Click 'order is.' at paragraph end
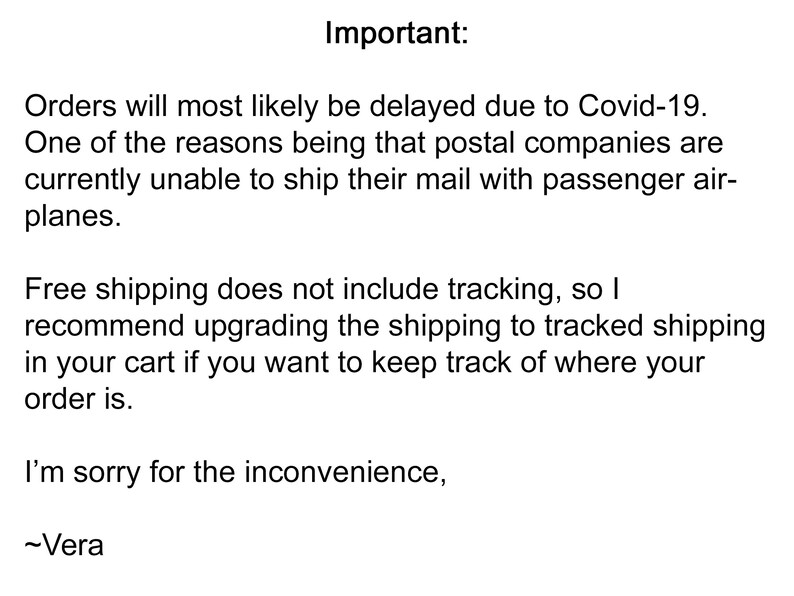The width and height of the screenshot is (794, 596). click(79, 399)
